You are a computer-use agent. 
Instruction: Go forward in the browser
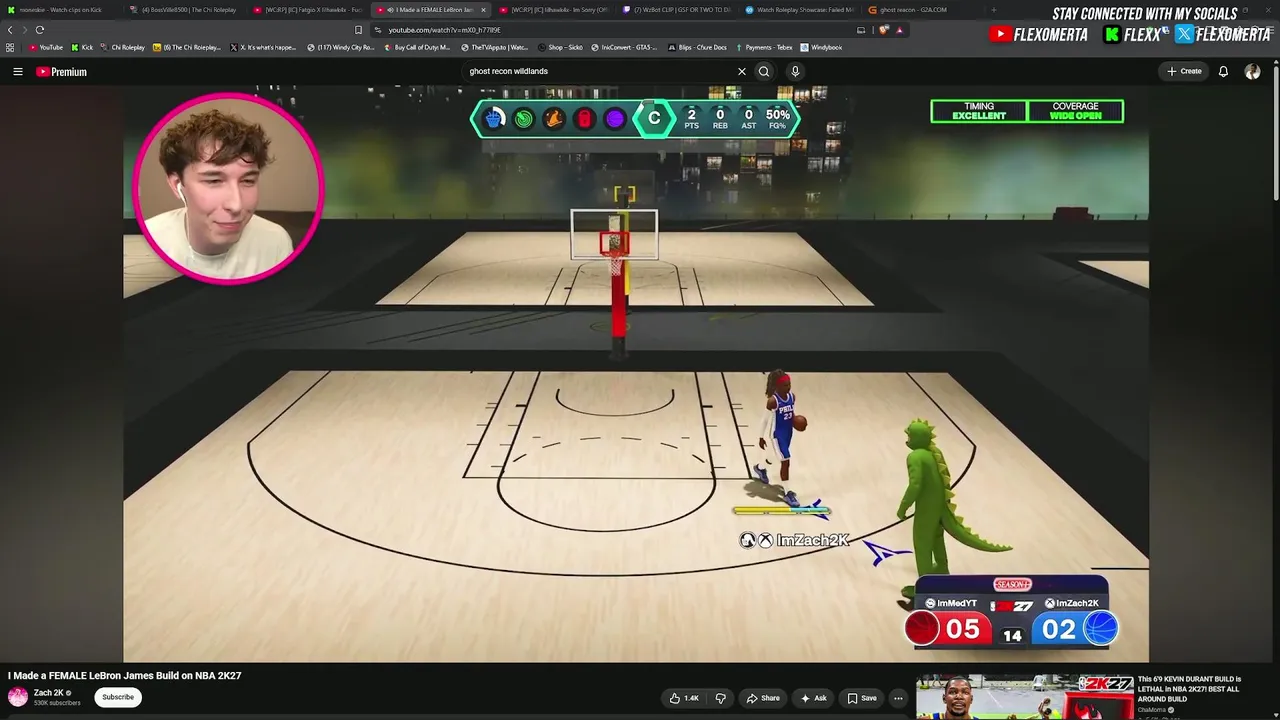[24, 30]
